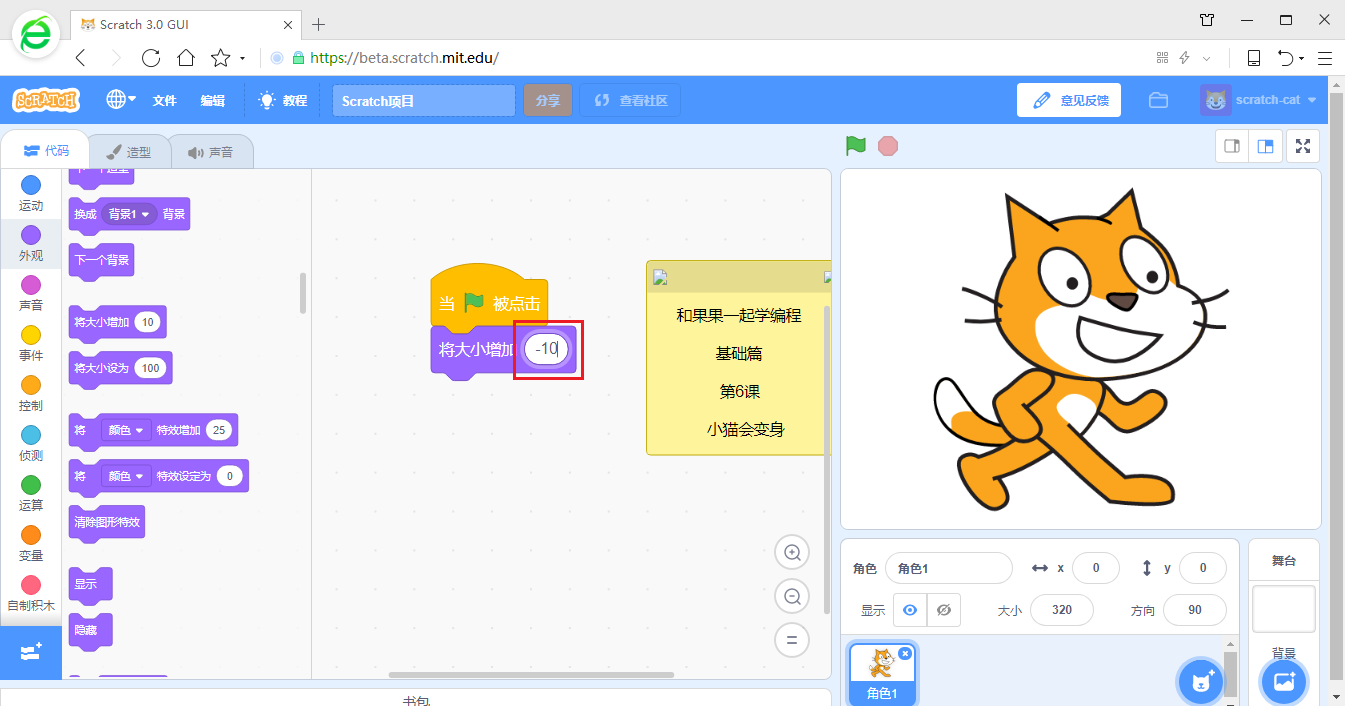Delete 角色1 sprite with x badge
This screenshot has width=1345, height=706.
[905, 653]
